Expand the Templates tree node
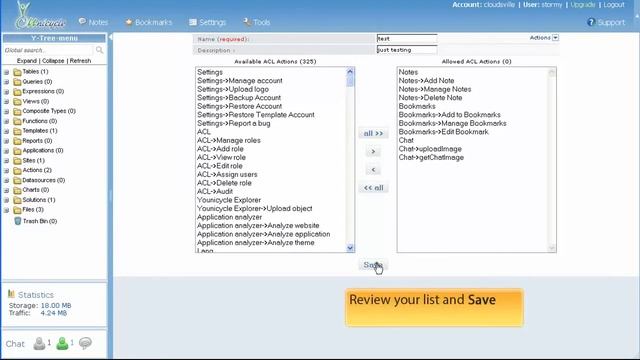 pos(7,131)
